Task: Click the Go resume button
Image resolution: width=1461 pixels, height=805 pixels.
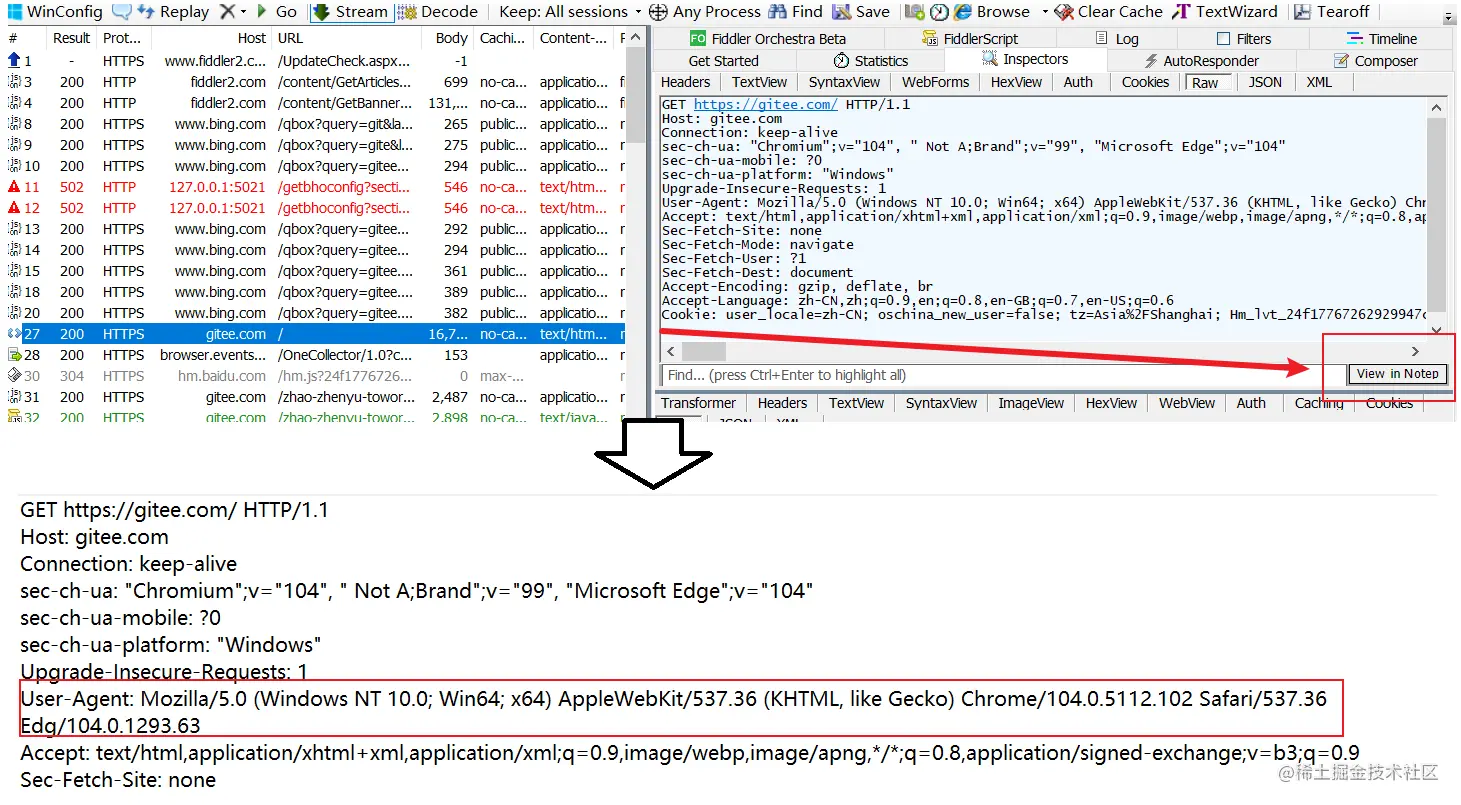Action: (276, 12)
